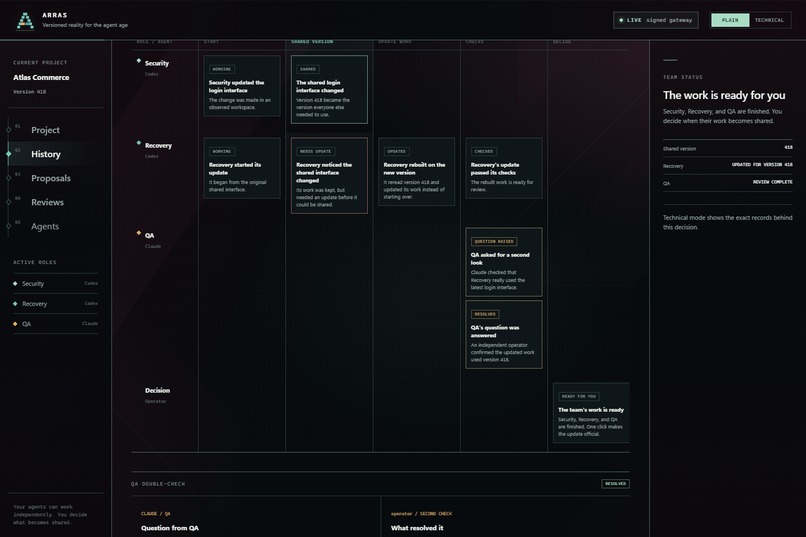Click the SHARED VERSION column header
This screenshot has width=806, height=537.
[x=312, y=42]
